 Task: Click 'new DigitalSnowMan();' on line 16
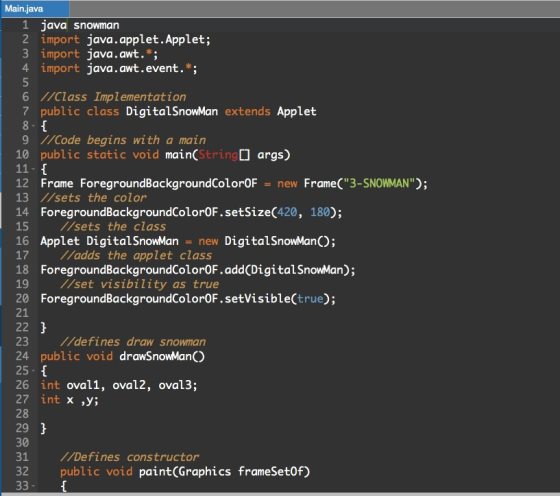click(x=267, y=241)
